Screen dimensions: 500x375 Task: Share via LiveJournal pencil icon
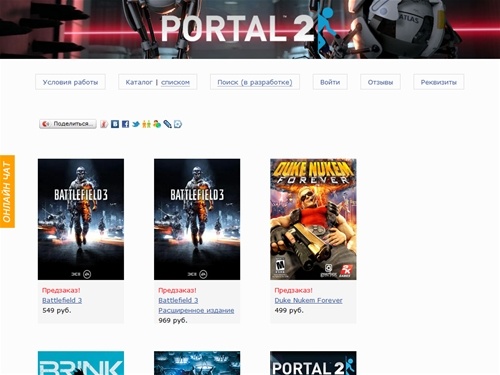tap(167, 124)
